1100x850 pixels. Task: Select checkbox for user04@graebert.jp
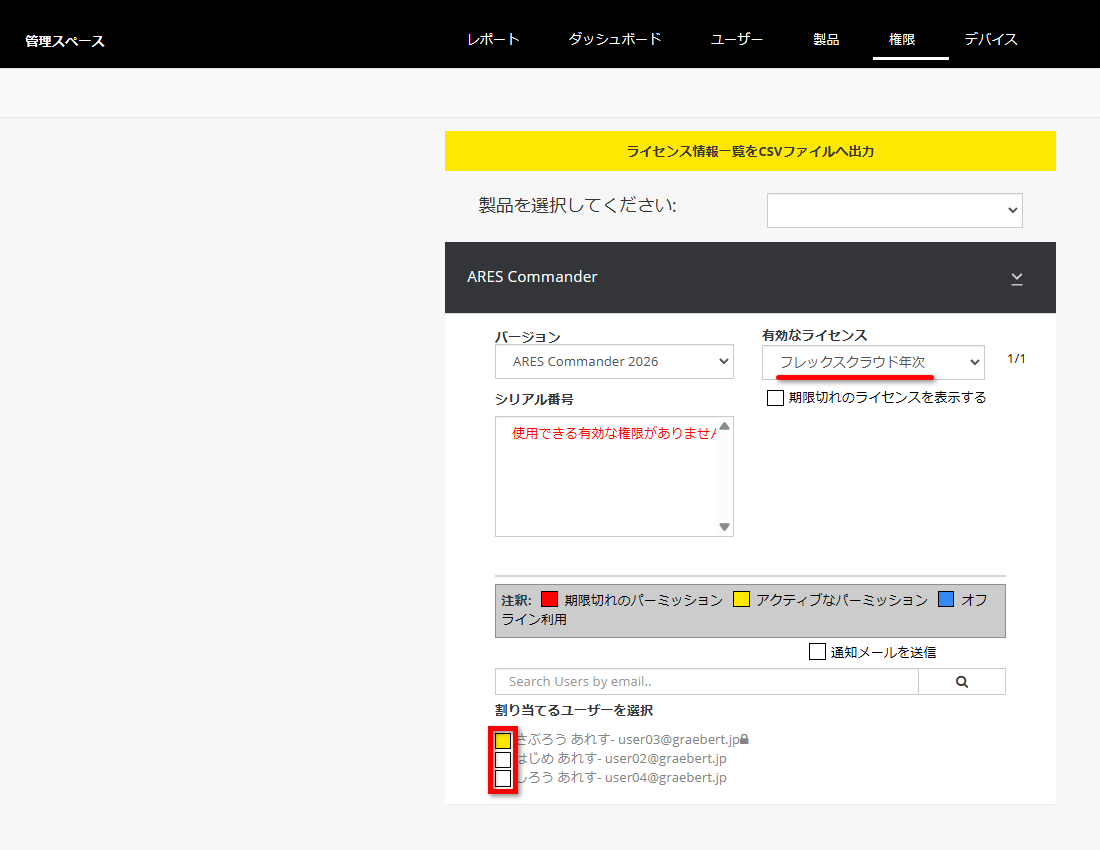(503, 777)
